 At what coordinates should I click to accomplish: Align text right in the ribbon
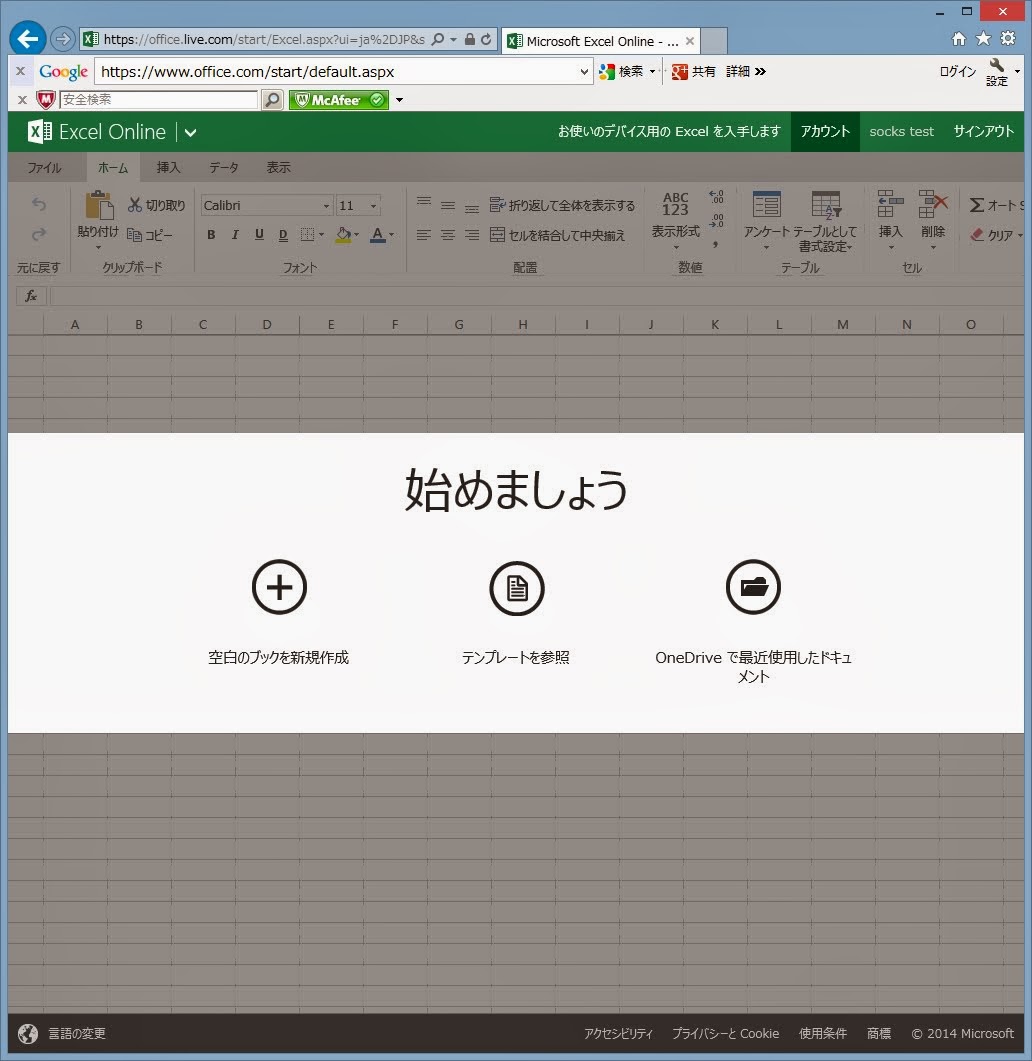[472, 235]
